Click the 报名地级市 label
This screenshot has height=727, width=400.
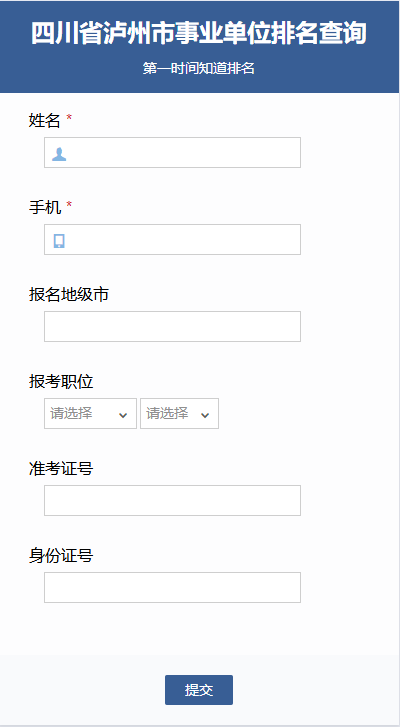coord(69,294)
